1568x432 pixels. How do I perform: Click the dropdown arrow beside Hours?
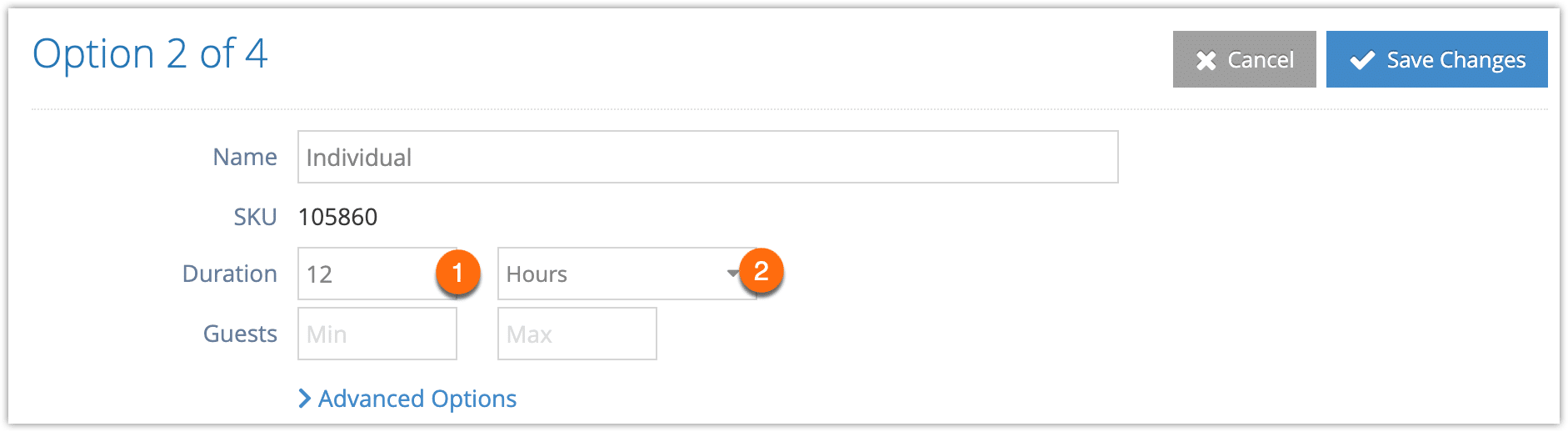click(732, 274)
